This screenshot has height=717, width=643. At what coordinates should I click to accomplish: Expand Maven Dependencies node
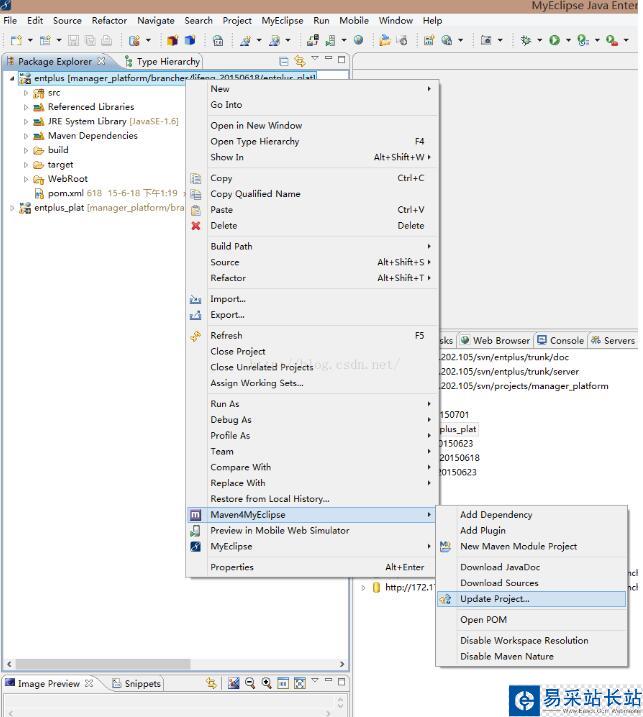pos(26,136)
